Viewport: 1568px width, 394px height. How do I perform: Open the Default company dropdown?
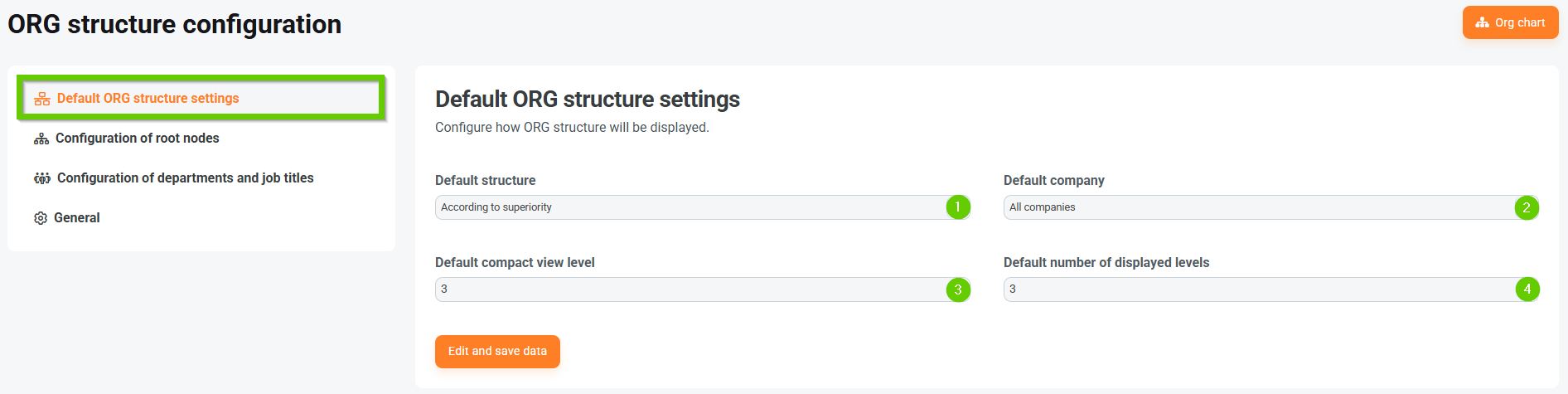pos(1256,207)
